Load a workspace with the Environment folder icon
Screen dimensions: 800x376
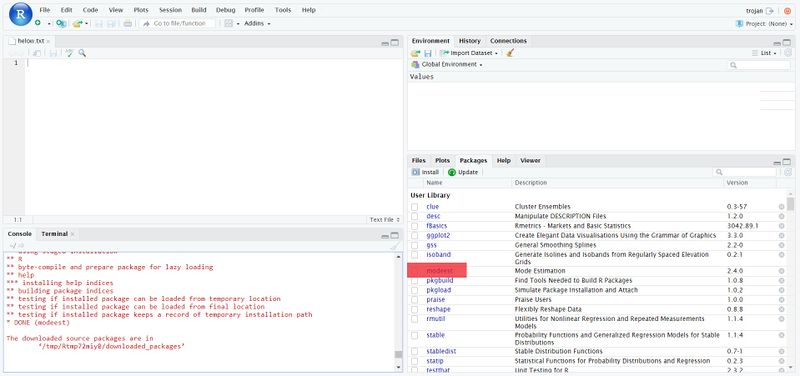coord(415,53)
